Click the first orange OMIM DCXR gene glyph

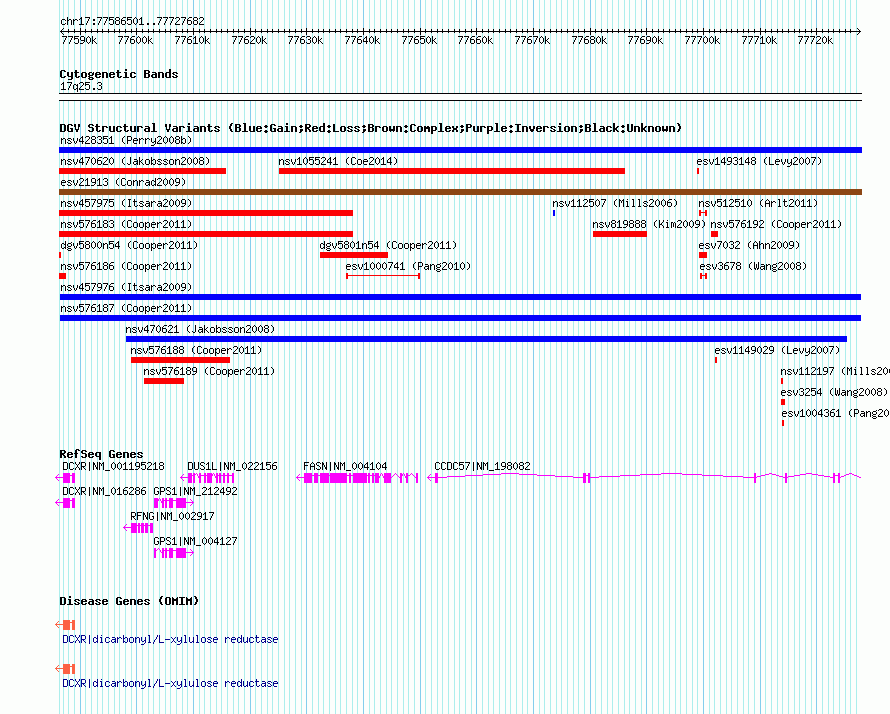coord(65,624)
